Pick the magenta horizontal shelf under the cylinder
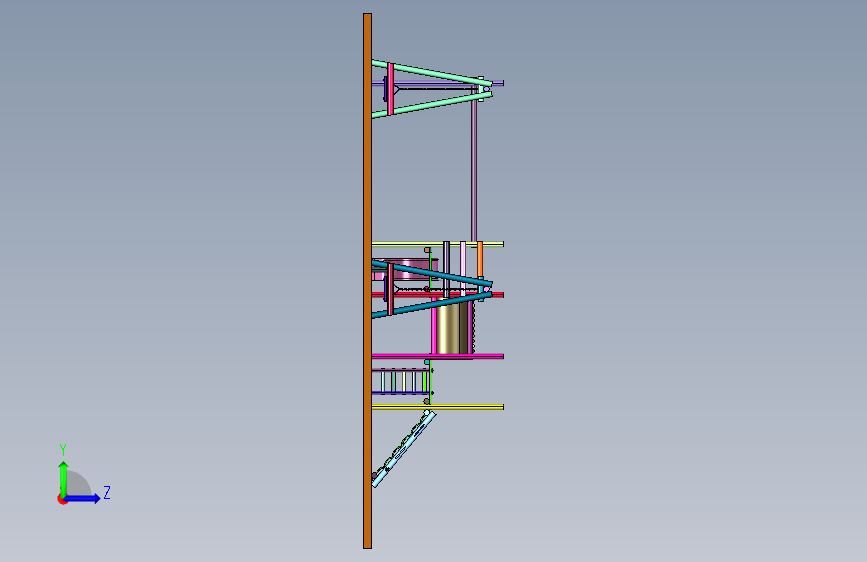This screenshot has height=562, width=867. (437, 356)
